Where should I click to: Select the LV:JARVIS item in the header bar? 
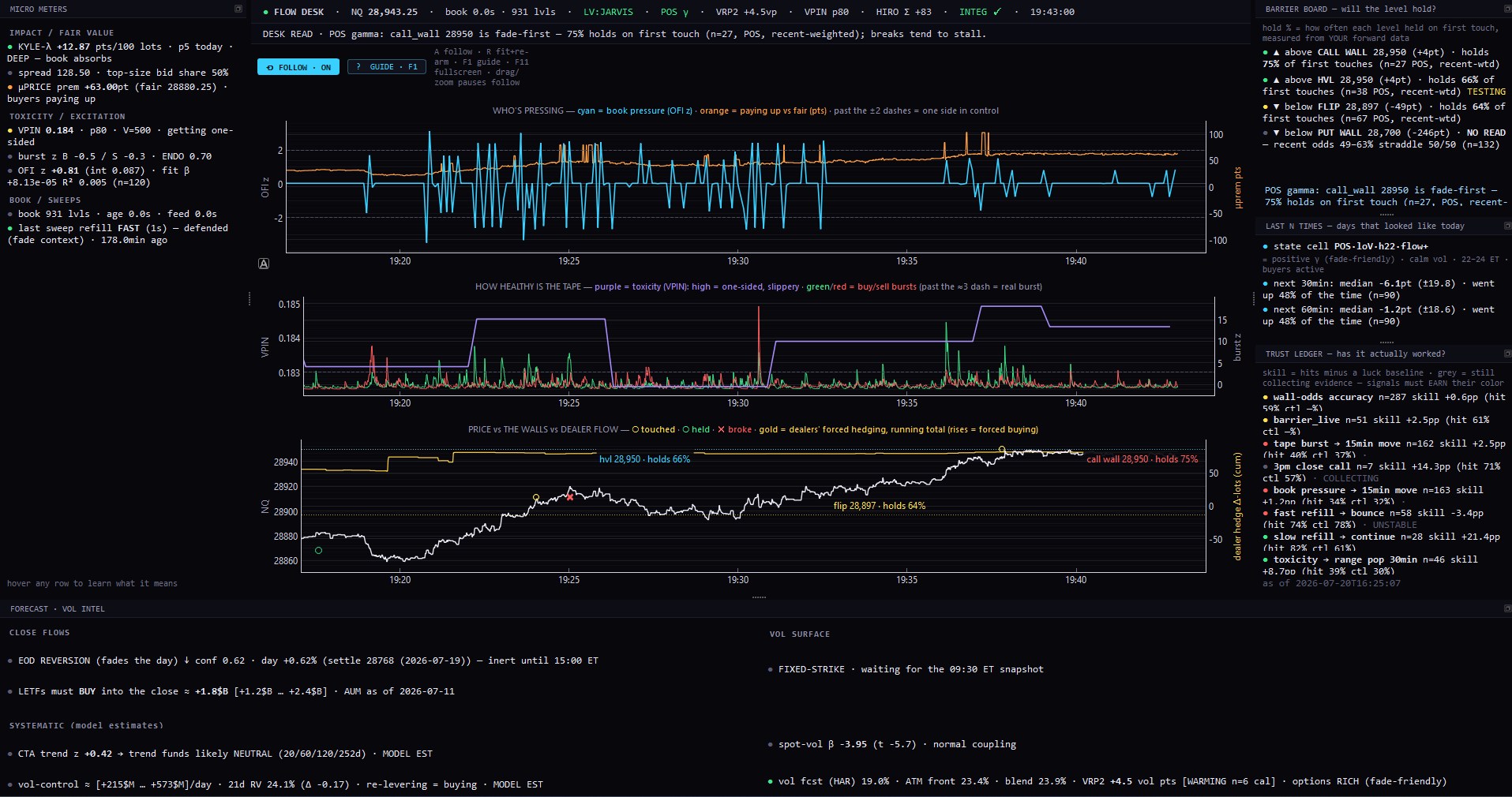(608, 12)
